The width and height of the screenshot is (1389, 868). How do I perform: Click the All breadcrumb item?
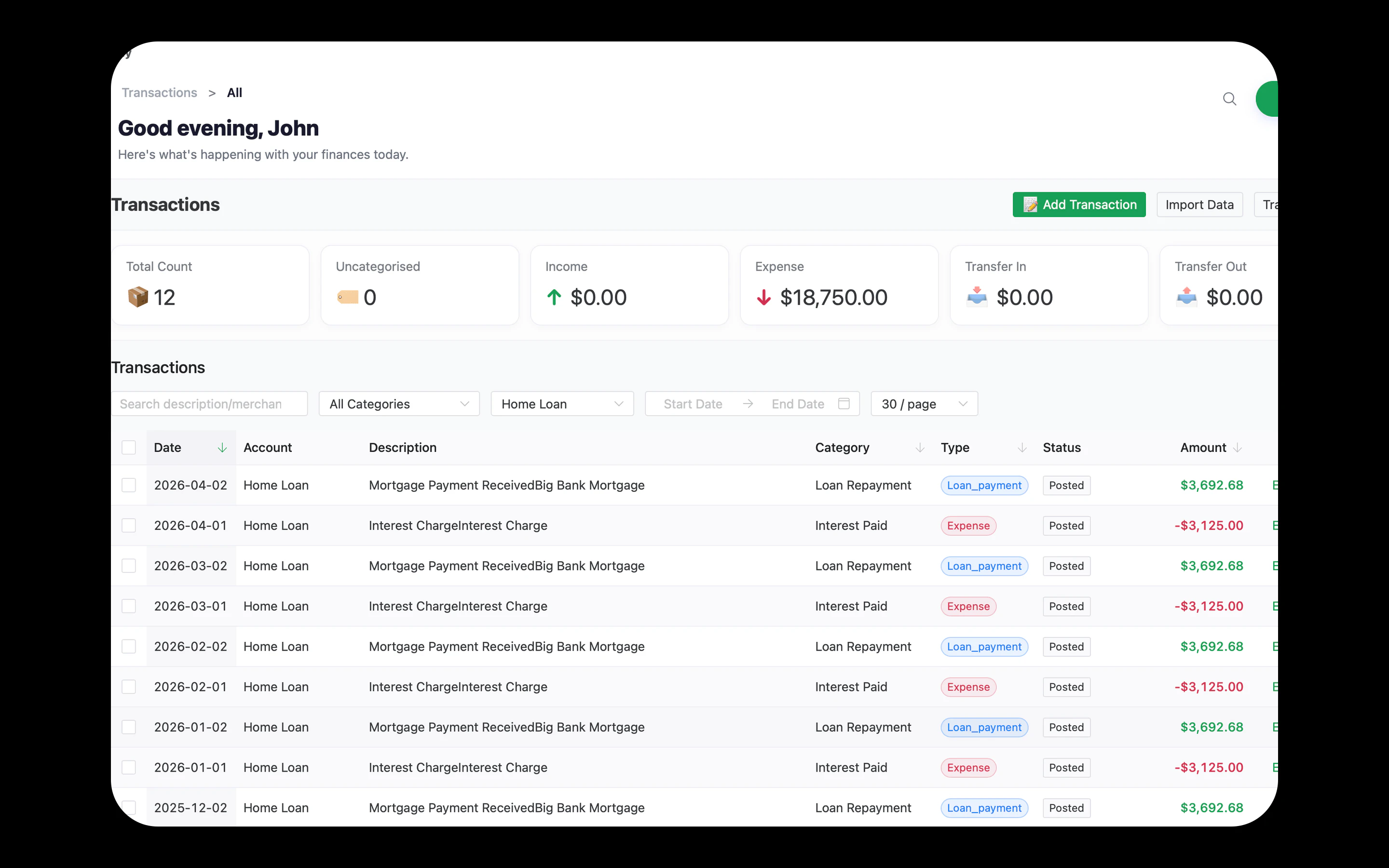(x=234, y=93)
